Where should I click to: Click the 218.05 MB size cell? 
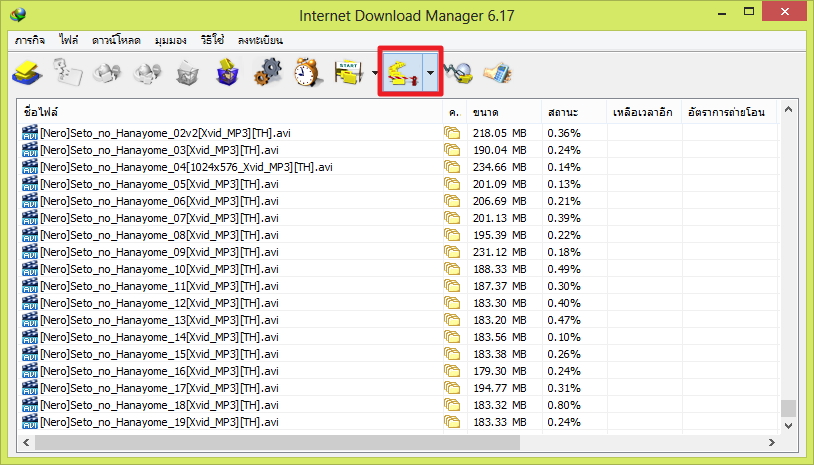coord(499,133)
